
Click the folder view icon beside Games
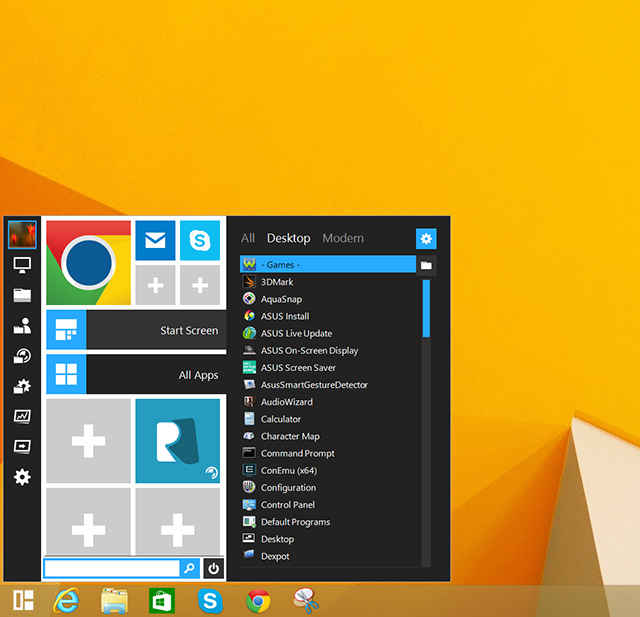click(426, 266)
